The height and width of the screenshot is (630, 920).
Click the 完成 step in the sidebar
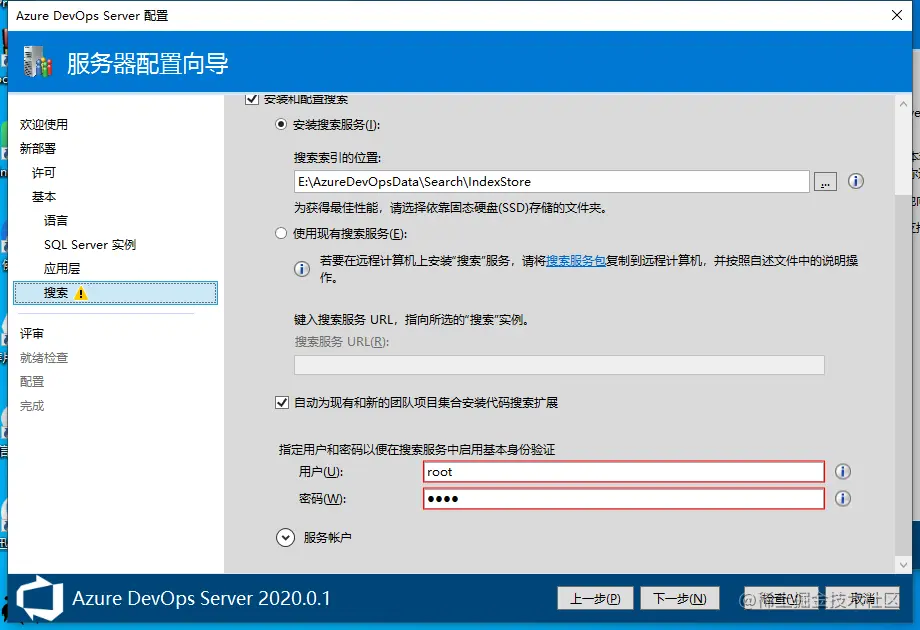(x=32, y=406)
